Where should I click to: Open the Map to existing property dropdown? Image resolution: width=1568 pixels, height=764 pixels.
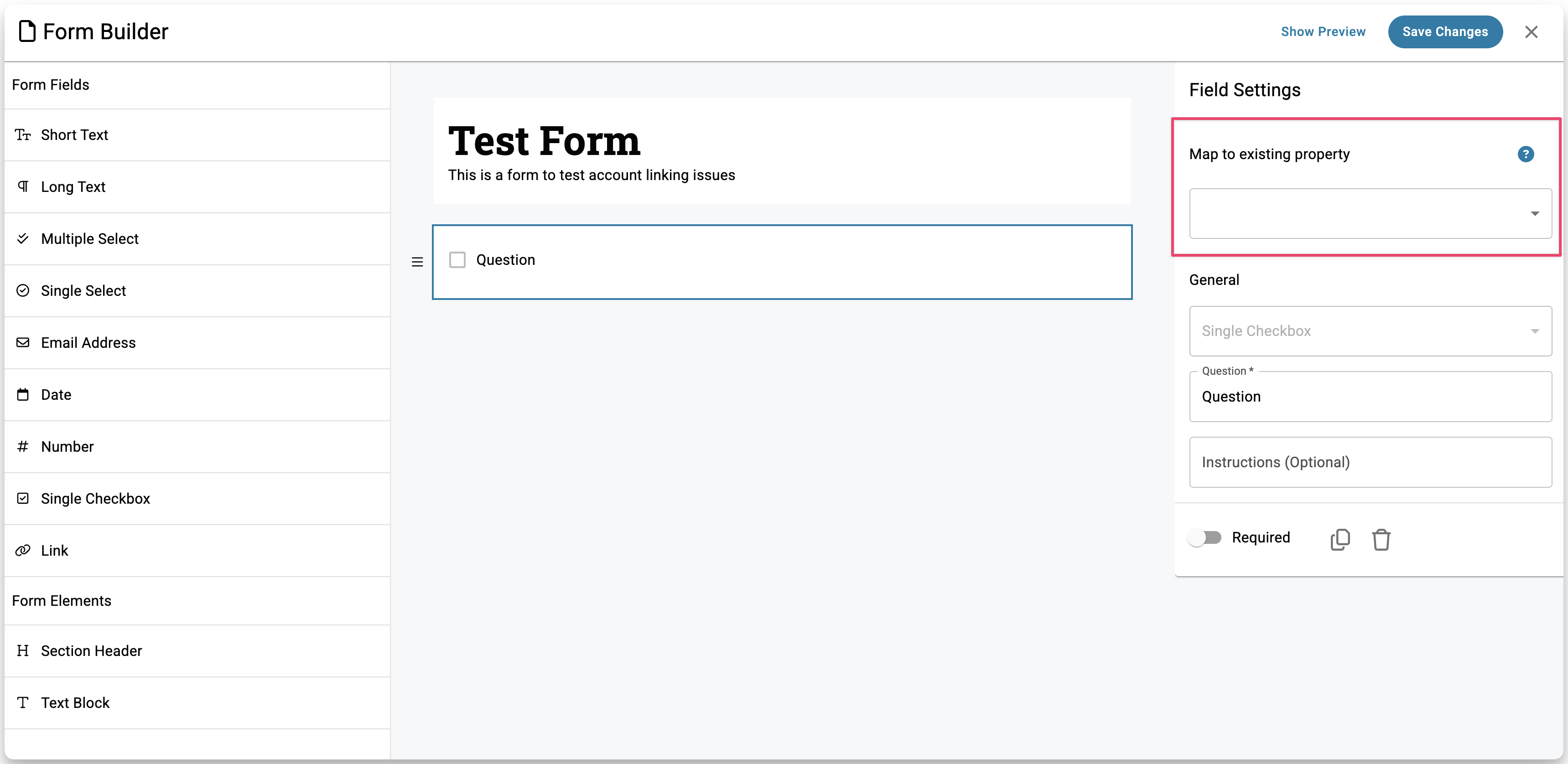click(x=1370, y=213)
